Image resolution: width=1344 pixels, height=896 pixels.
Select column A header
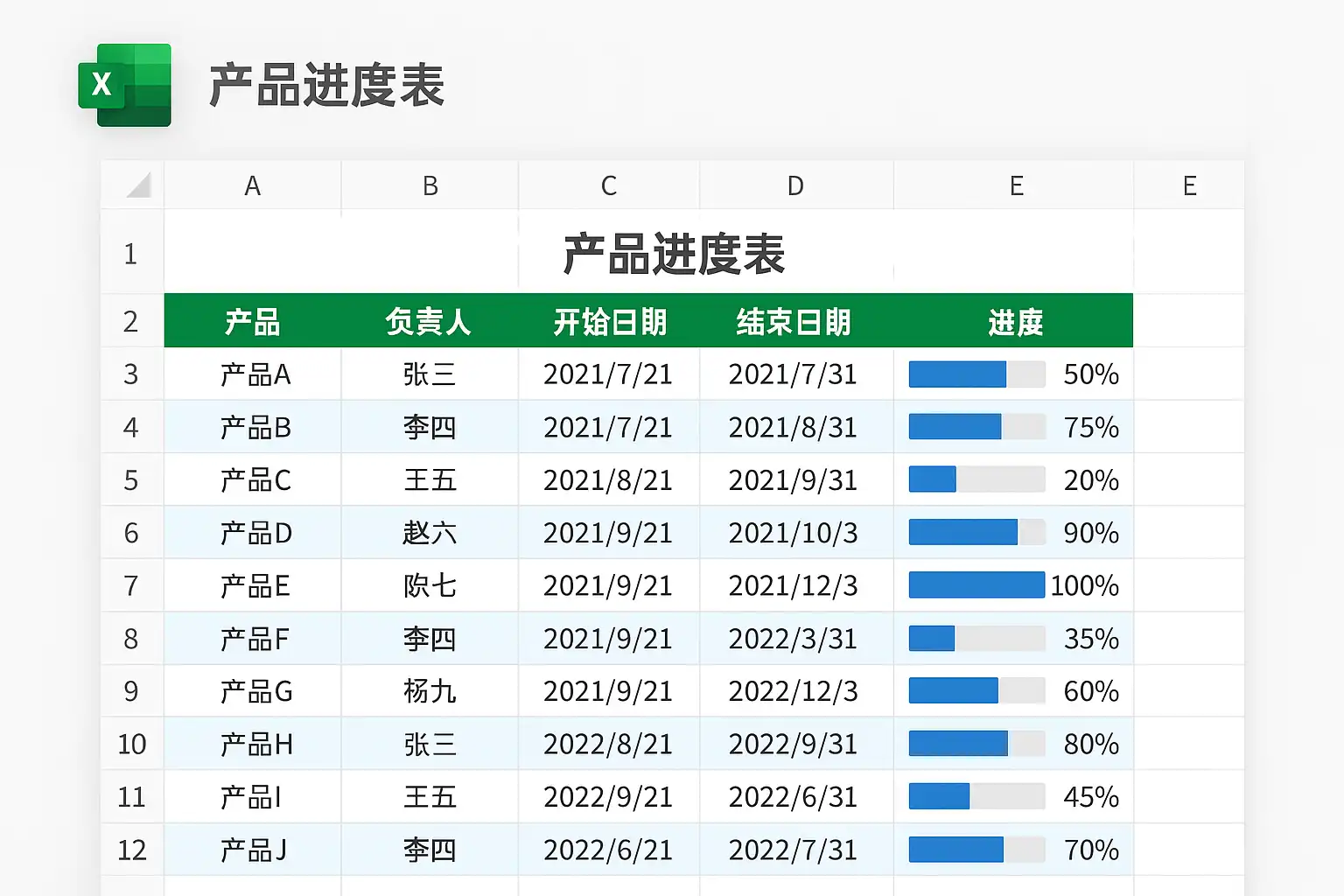[252, 185]
